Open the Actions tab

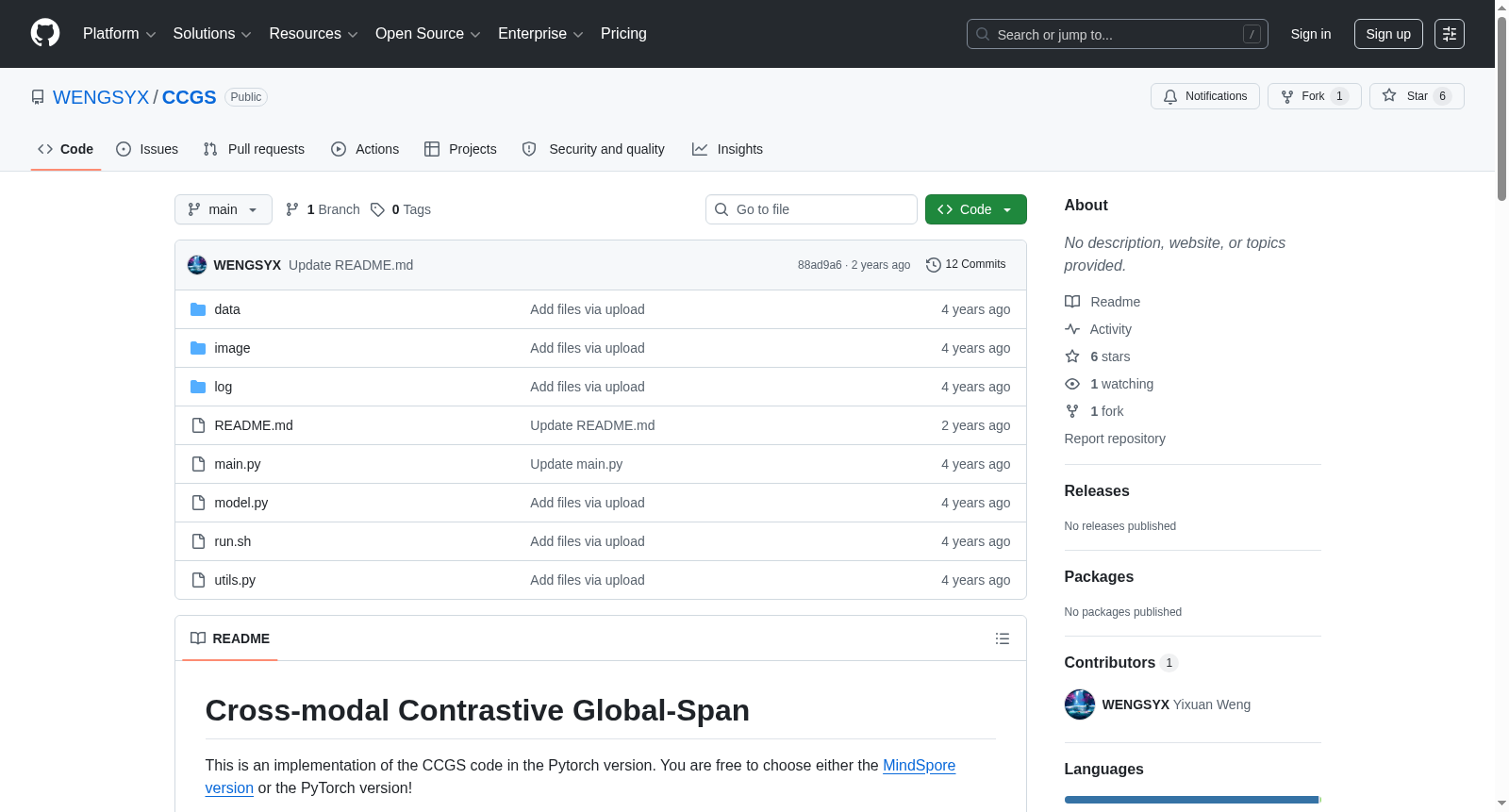coord(365,149)
